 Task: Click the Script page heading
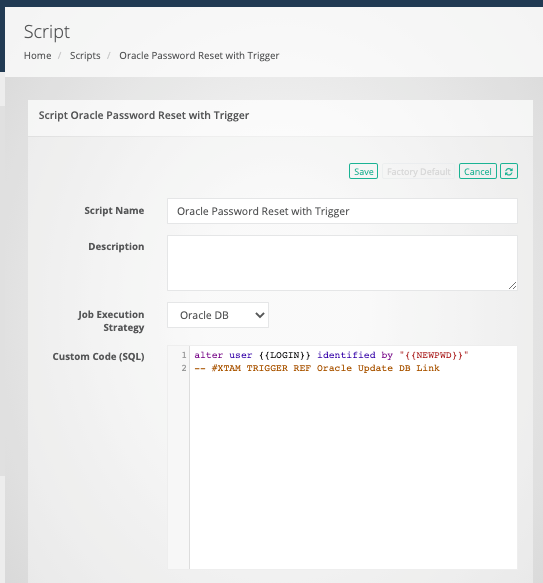point(47,32)
